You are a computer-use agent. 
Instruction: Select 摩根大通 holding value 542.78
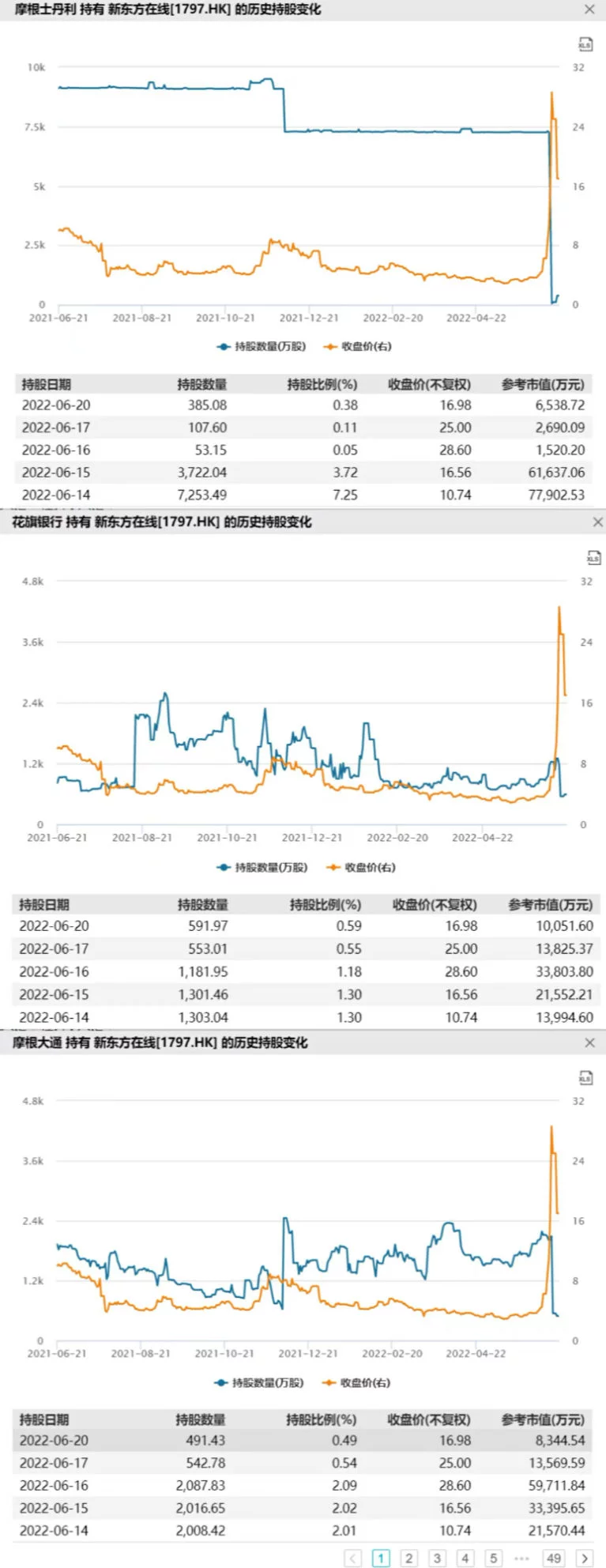(x=205, y=1463)
